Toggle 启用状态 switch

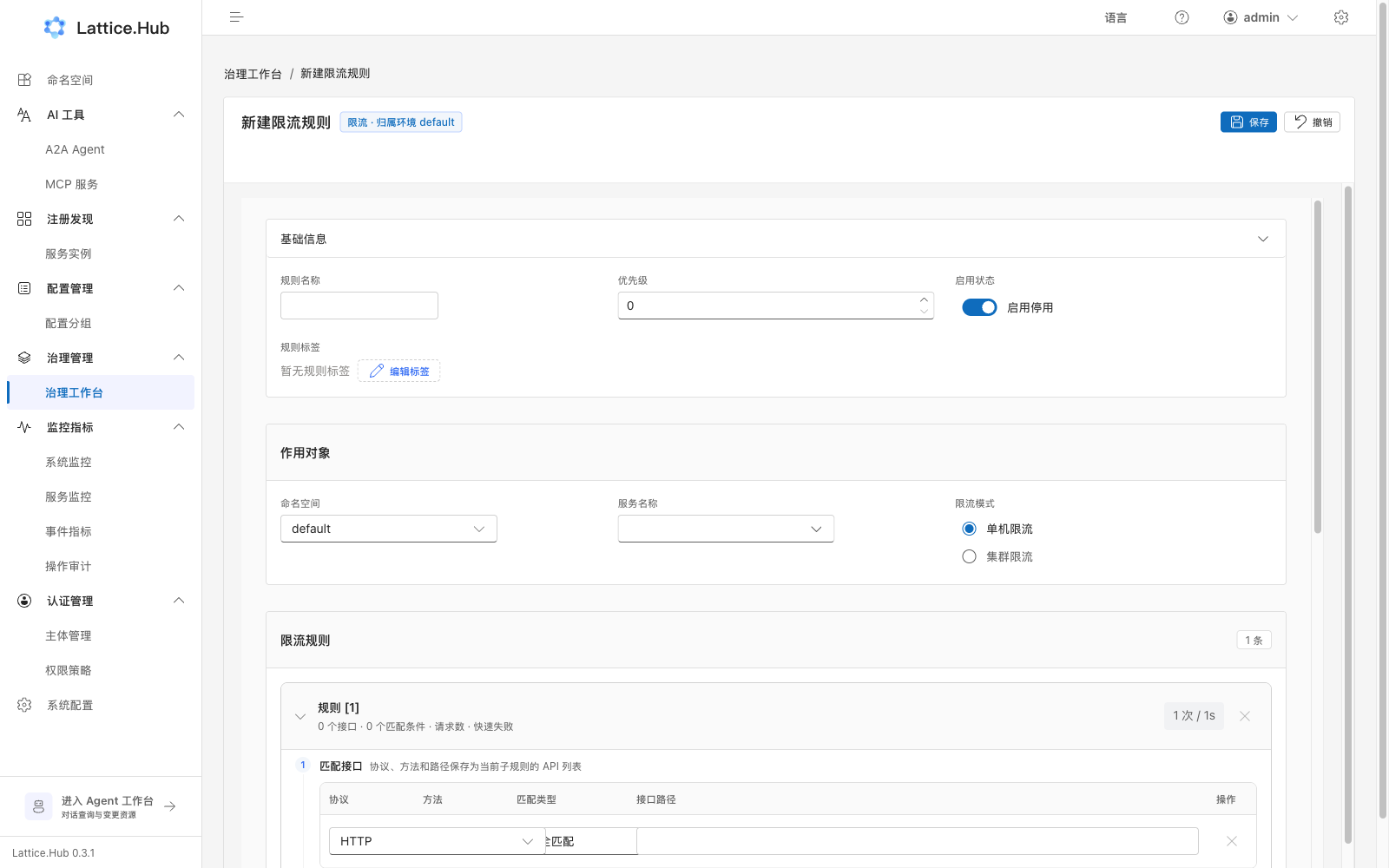tap(979, 307)
